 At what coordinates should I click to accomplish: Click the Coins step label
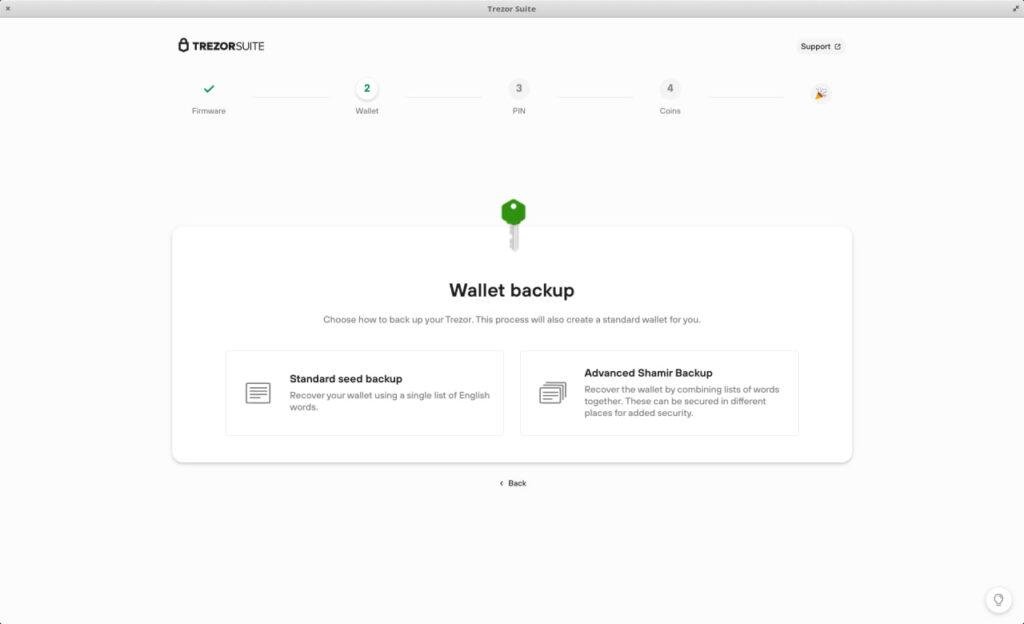[x=670, y=111]
